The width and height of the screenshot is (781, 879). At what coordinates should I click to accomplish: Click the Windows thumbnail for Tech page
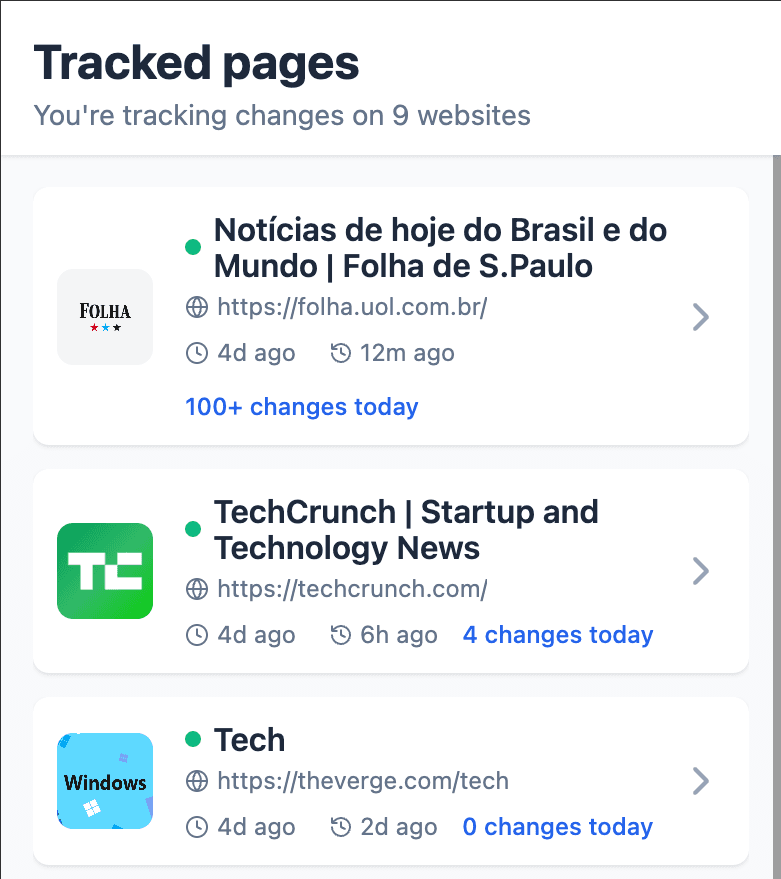click(x=105, y=781)
